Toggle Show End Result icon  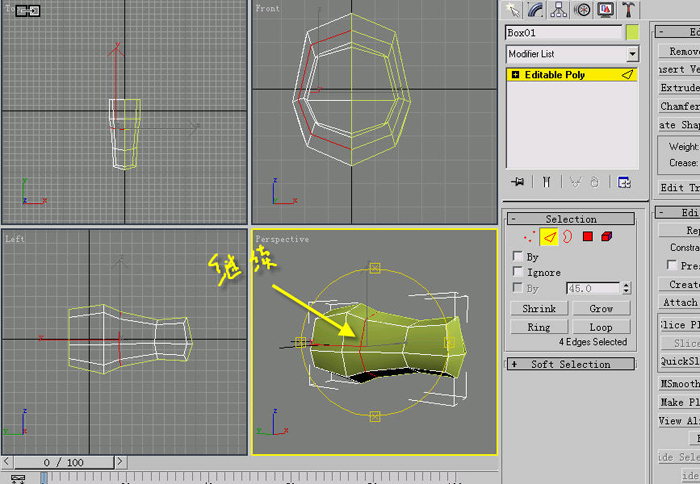coord(546,182)
